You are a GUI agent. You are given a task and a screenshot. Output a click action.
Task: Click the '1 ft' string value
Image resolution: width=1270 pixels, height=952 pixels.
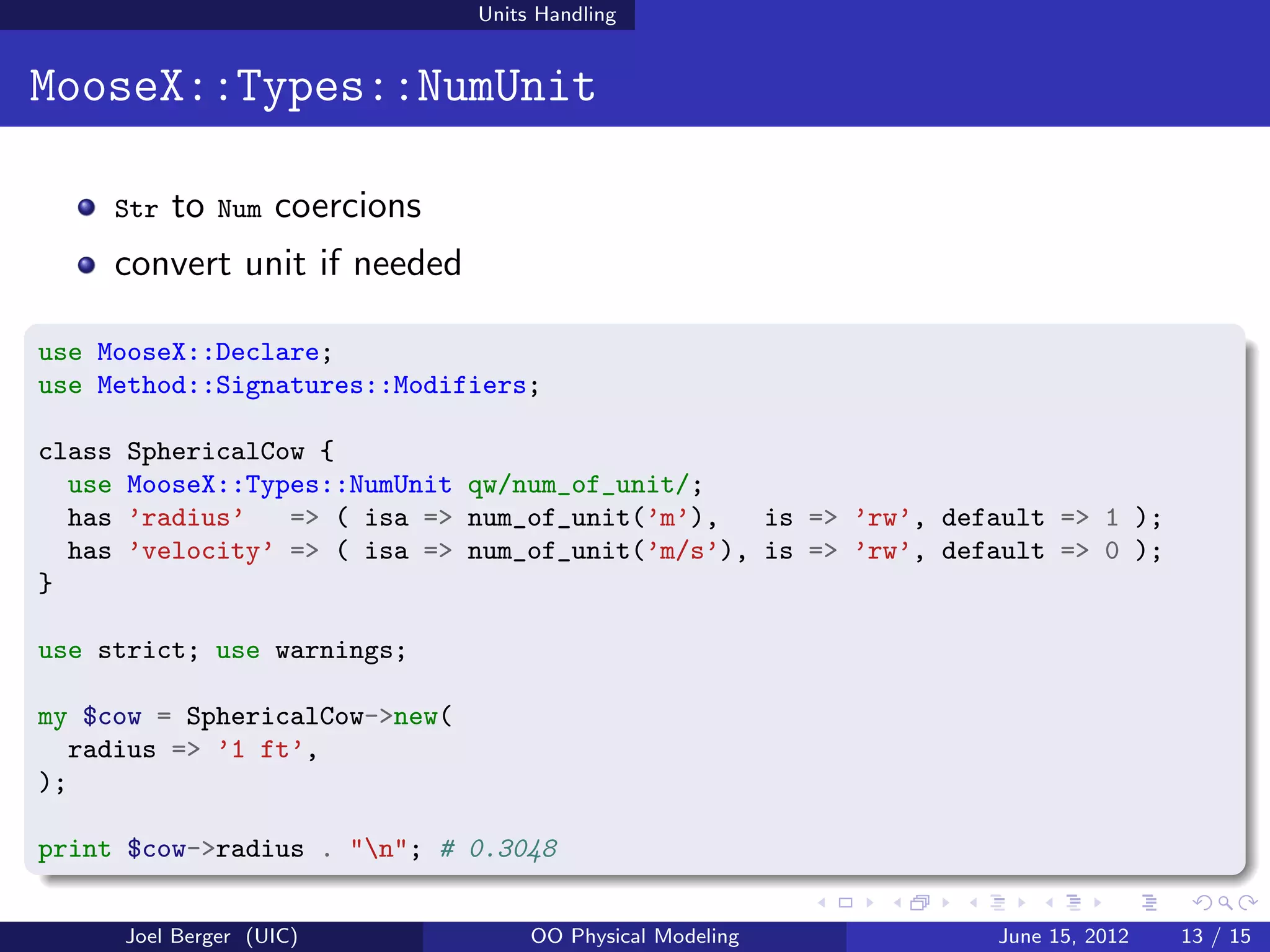pyautogui.click(x=260, y=750)
